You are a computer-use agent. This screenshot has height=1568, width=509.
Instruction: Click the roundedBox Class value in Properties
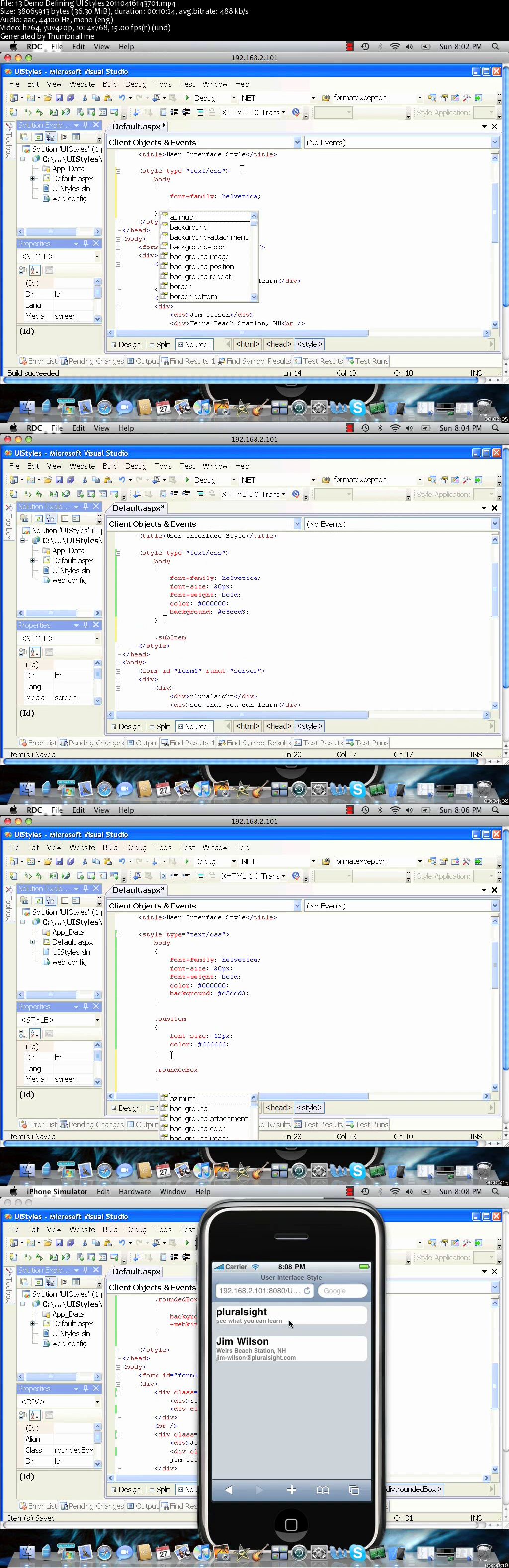coord(74,1450)
